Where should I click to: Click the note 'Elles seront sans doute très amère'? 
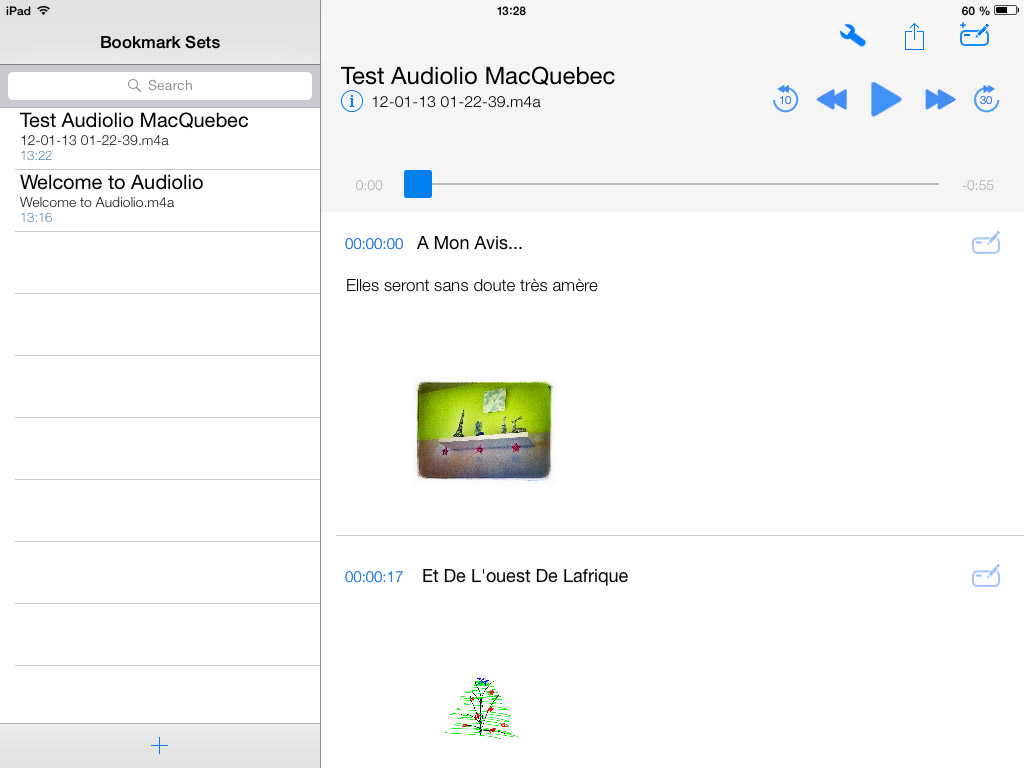tap(472, 285)
